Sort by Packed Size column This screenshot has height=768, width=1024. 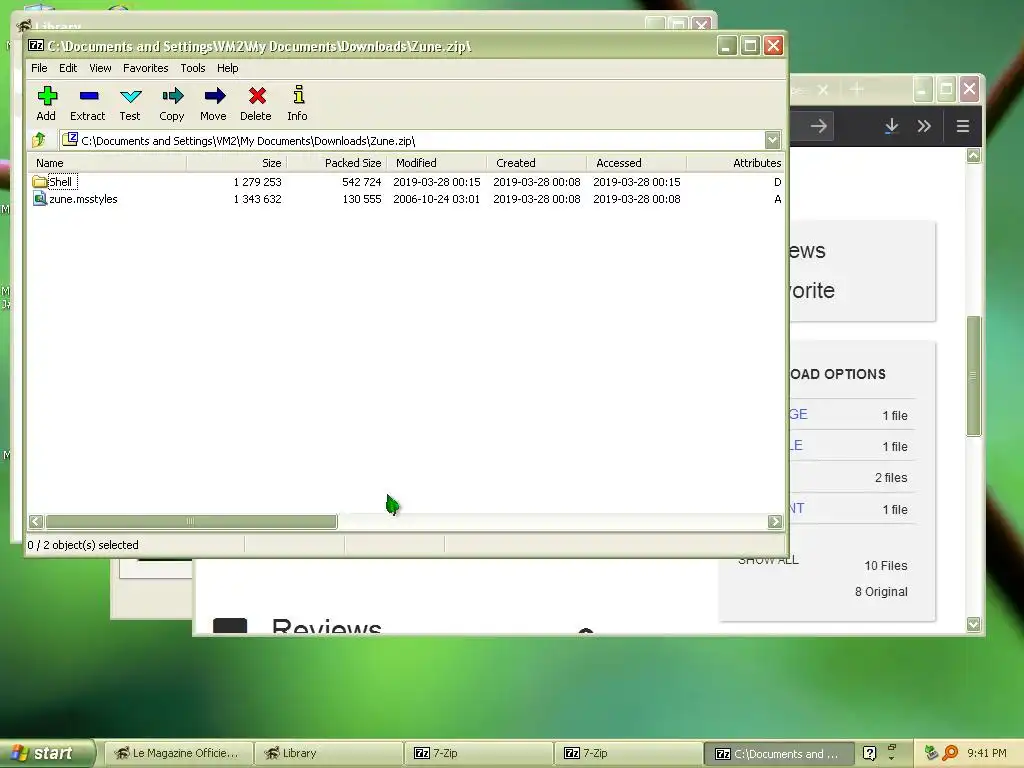pos(336,163)
